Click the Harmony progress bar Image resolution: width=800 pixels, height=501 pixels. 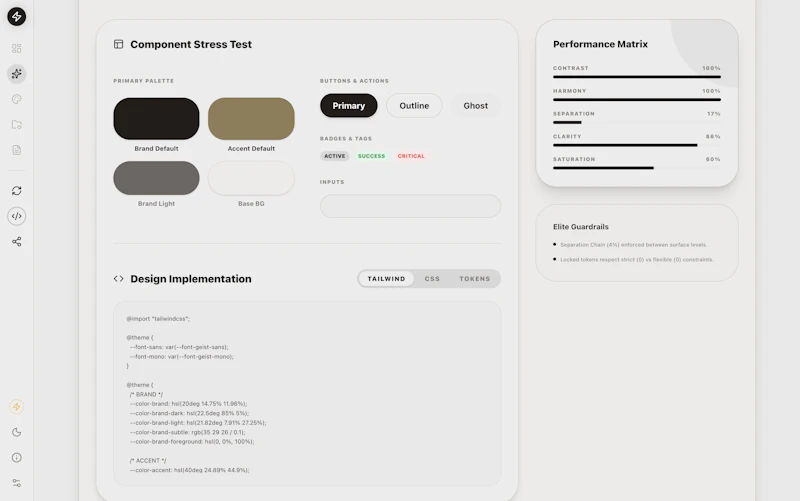pyautogui.click(x=637, y=99)
